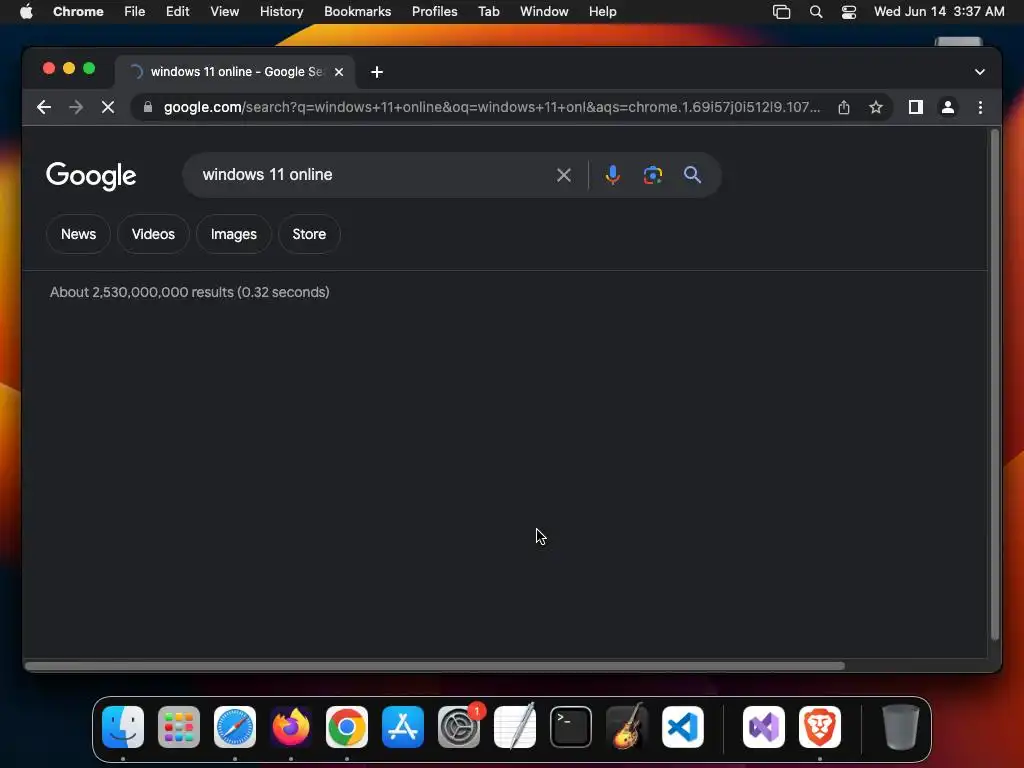1024x768 pixels.
Task: Click the forward navigation arrow
Action: (x=76, y=107)
